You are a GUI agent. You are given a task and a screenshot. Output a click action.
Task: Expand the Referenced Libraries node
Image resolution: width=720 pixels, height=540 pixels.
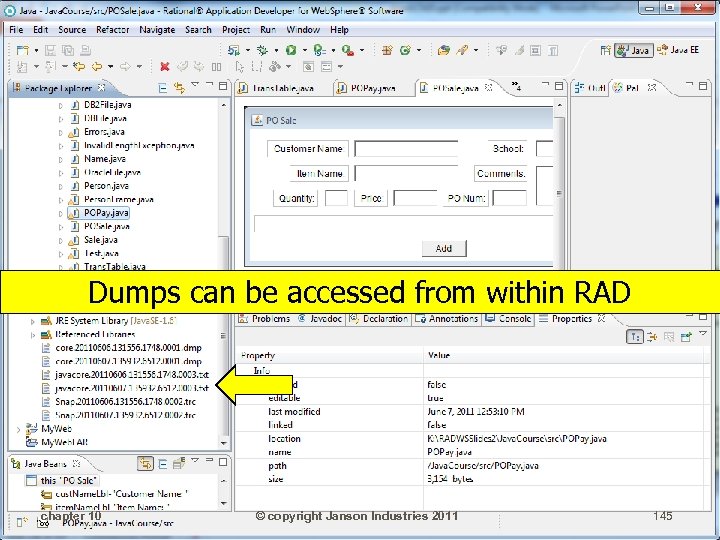pos(33,335)
